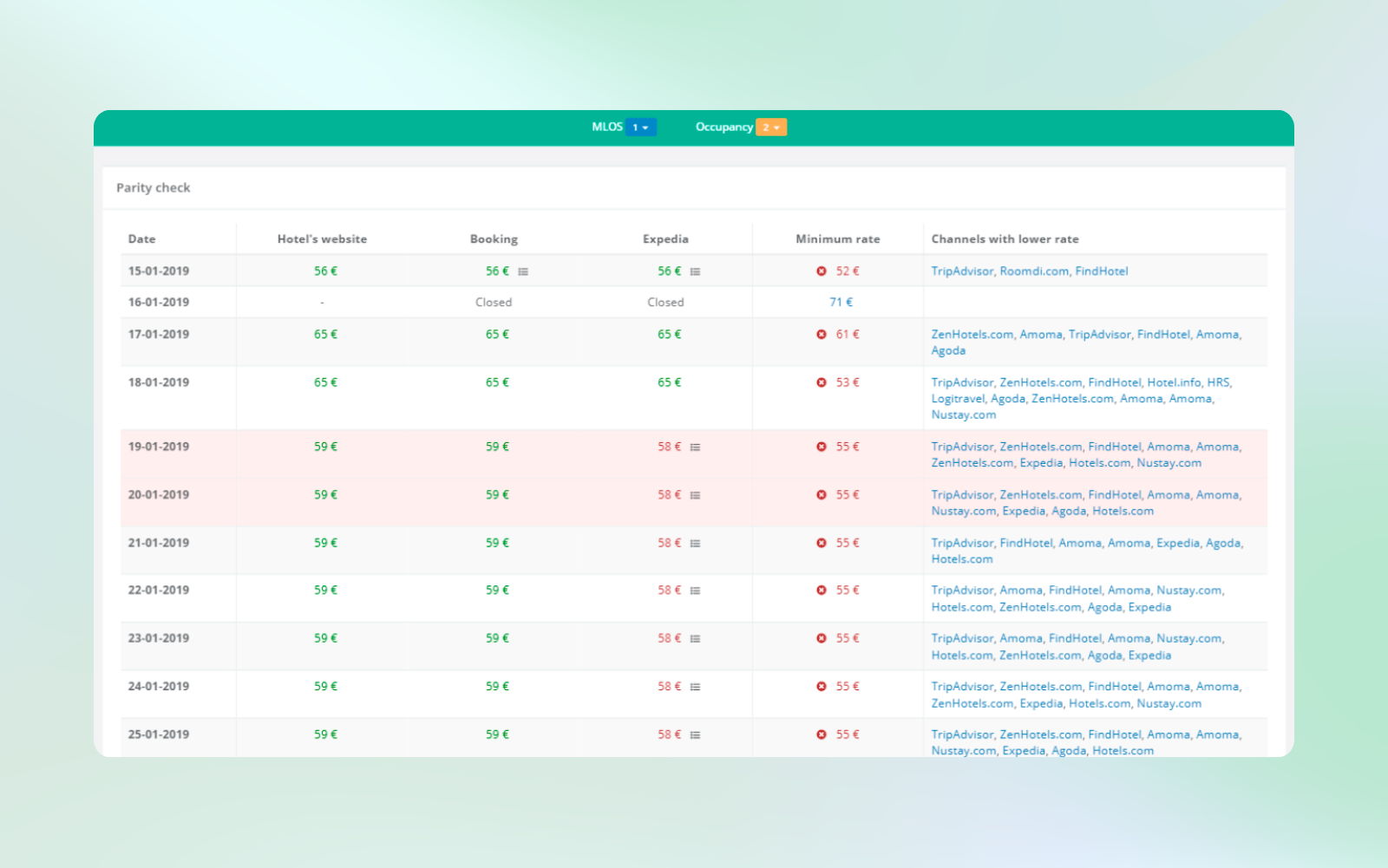Click Expedia list icon on 19-01-2019 row
1388x868 pixels.
coord(695,447)
